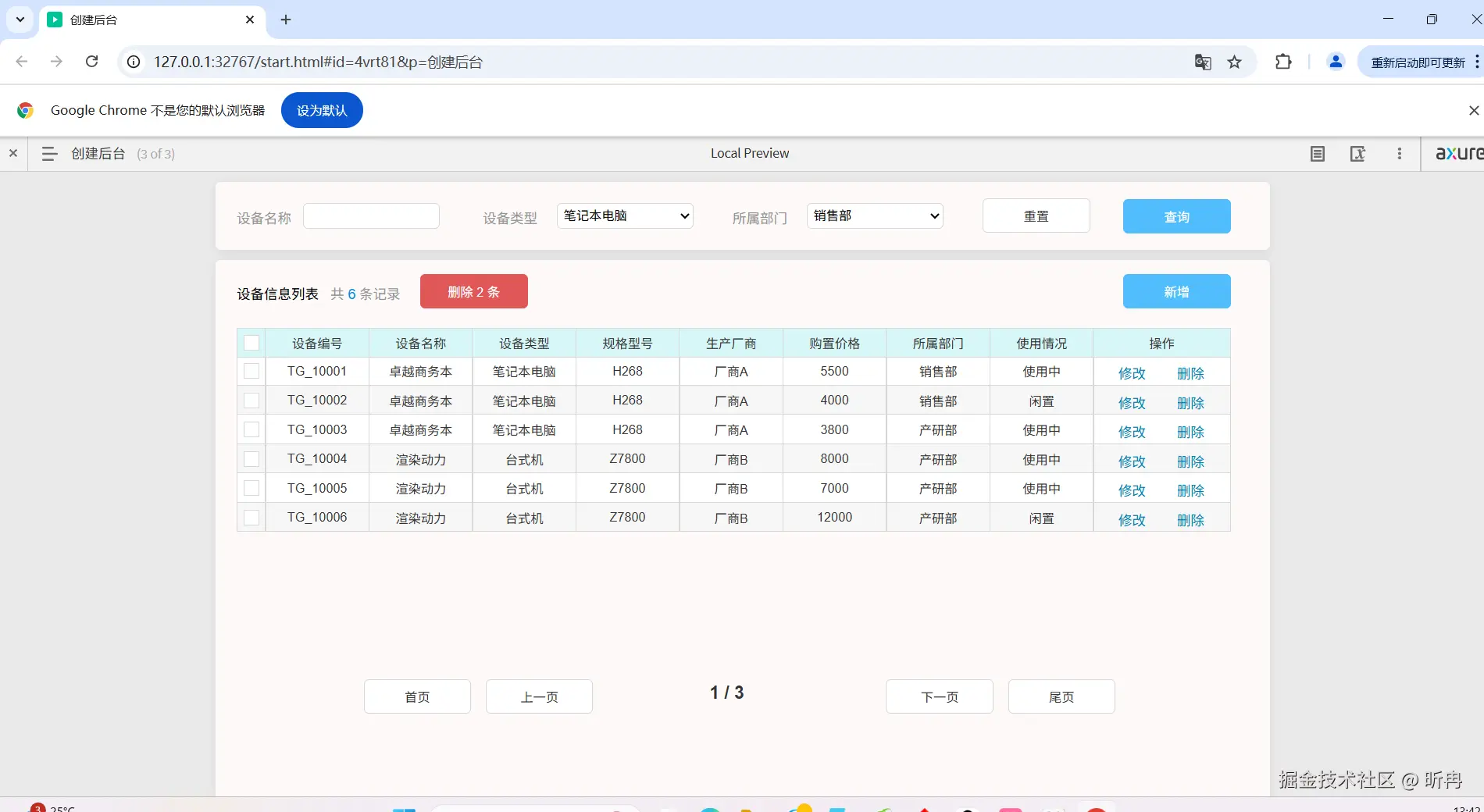Image resolution: width=1484 pixels, height=812 pixels.
Task: Open Google Translate page icon
Action: click(x=1203, y=62)
